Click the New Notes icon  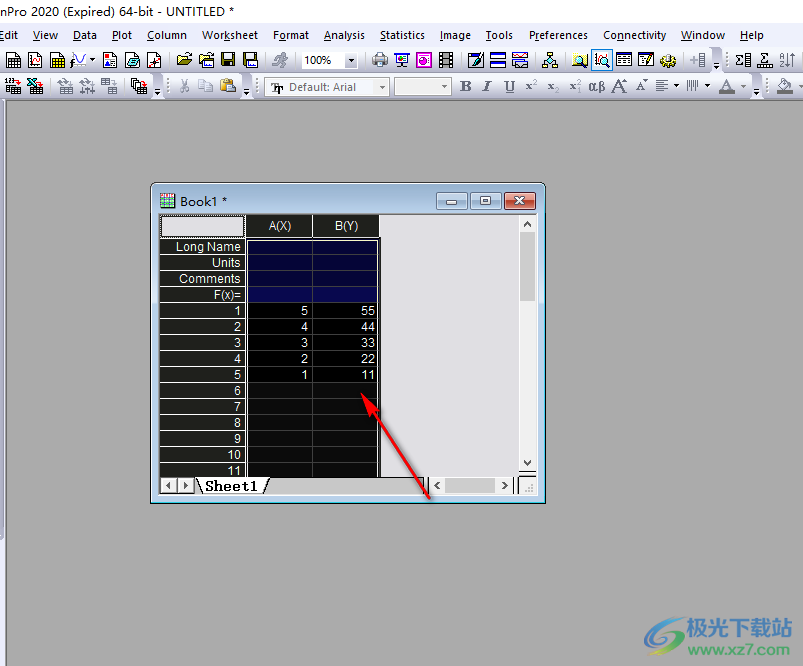point(132,60)
